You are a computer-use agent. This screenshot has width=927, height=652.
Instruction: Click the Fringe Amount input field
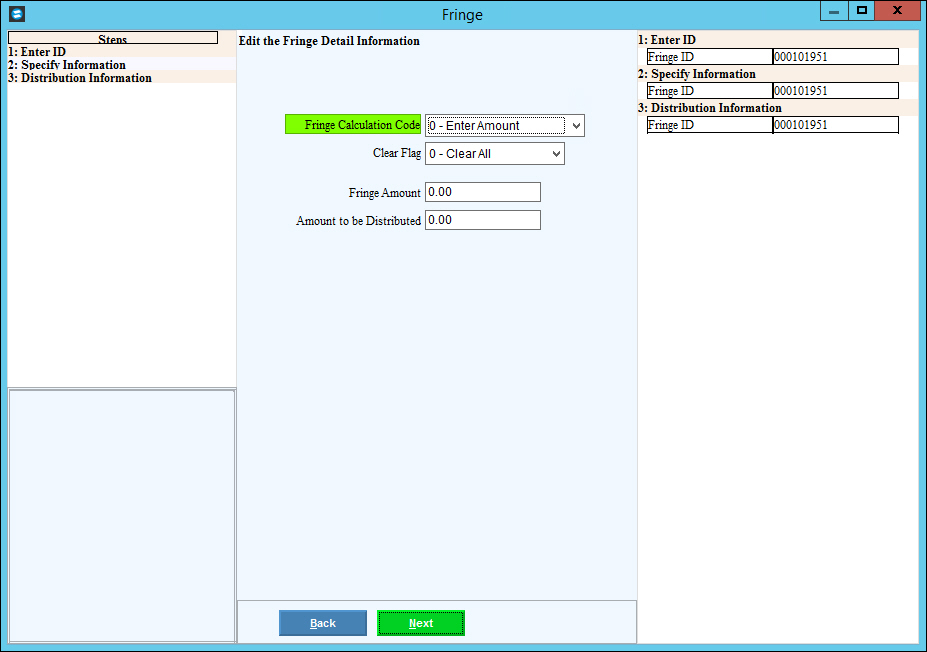(x=482, y=192)
